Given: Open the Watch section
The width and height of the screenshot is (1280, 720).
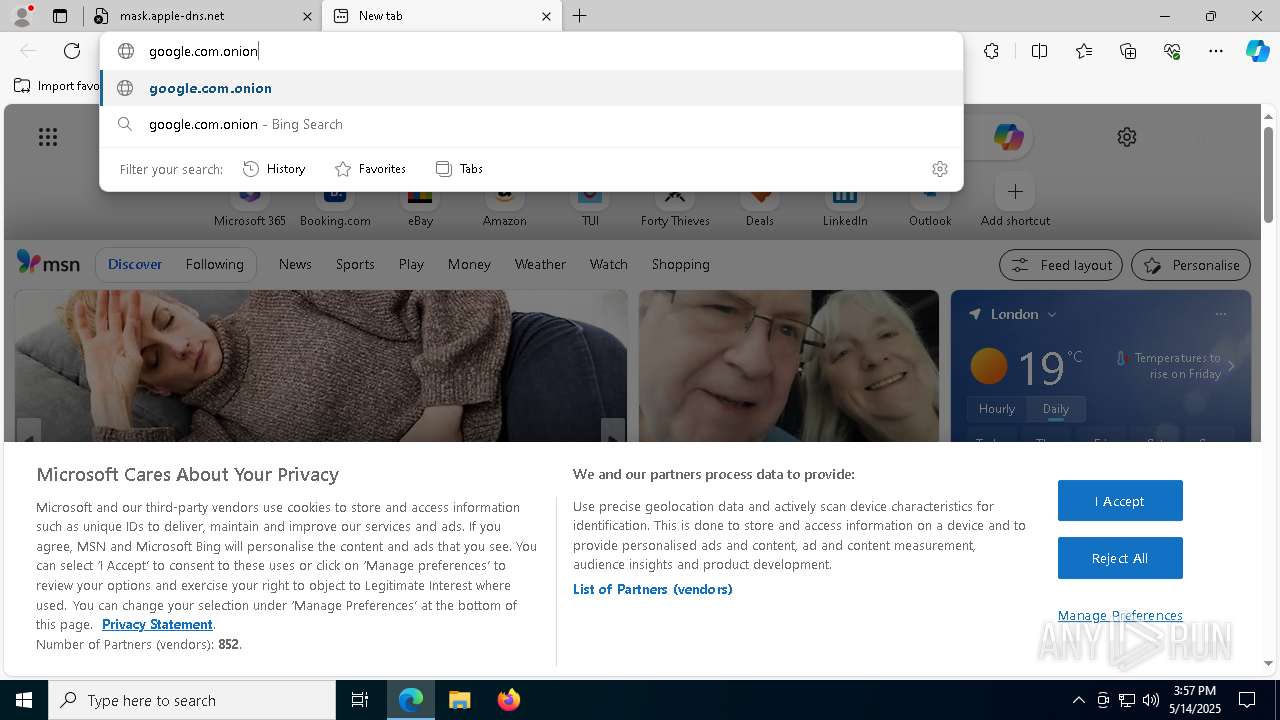Looking at the screenshot, I should (609, 264).
